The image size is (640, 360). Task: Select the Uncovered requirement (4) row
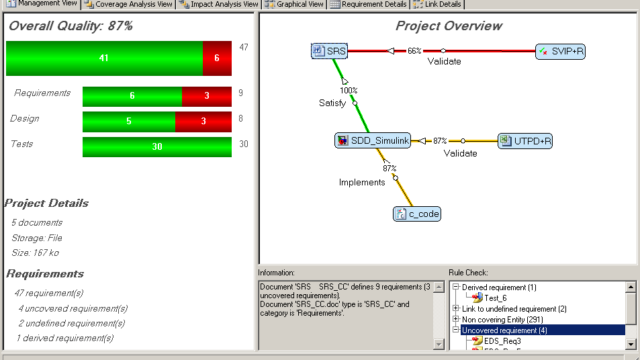[543, 330]
